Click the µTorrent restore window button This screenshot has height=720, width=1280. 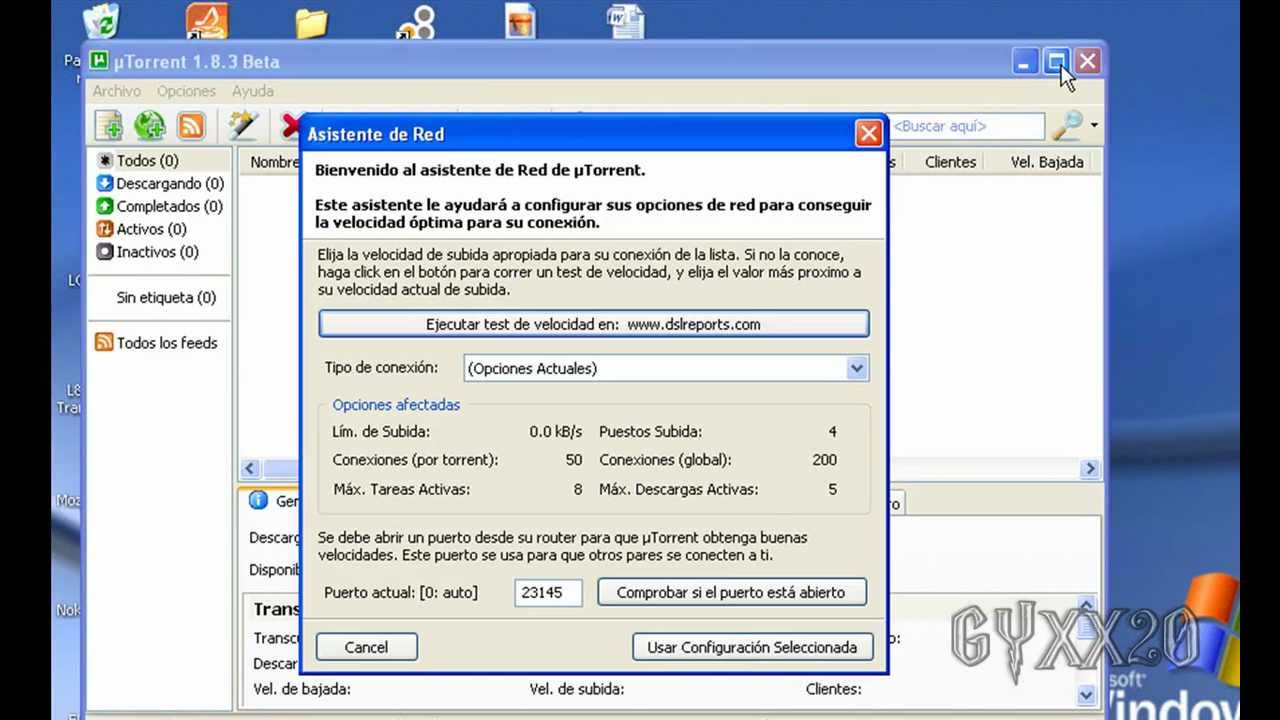click(x=1056, y=62)
